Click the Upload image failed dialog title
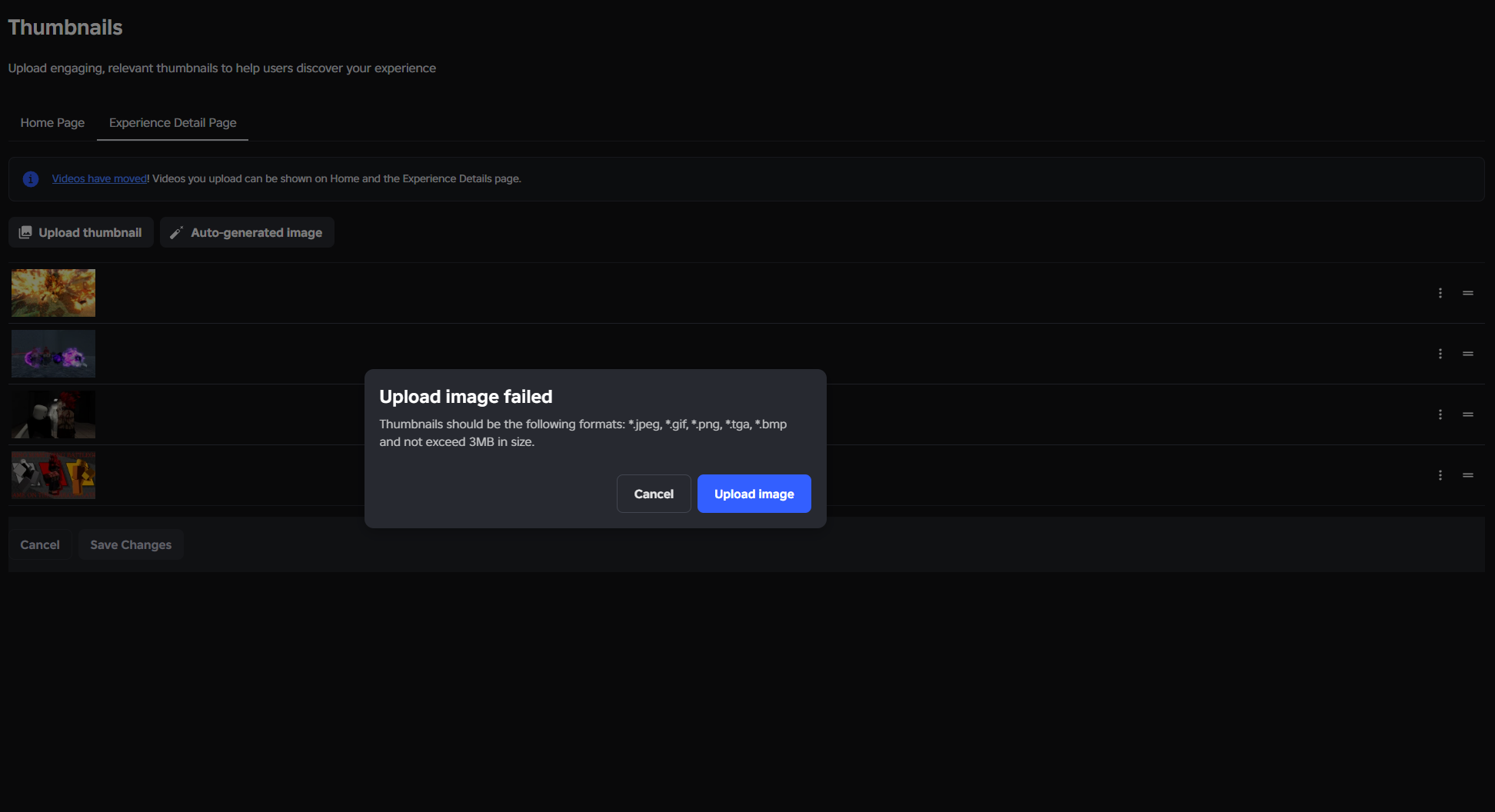1495x812 pixels. (x=466, y=397)
